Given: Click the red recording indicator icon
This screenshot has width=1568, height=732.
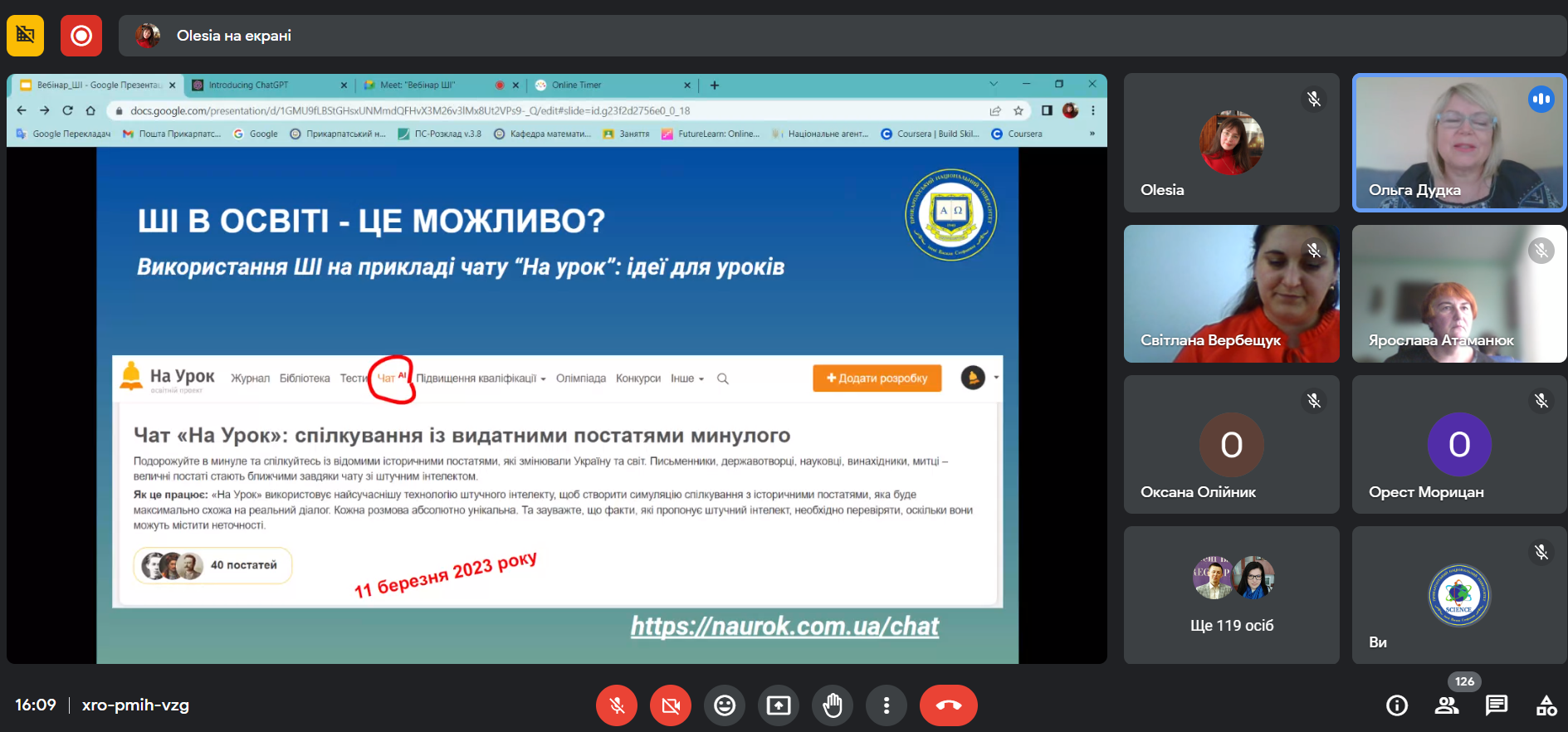Looking at the screenshot, I should (81, 36).
